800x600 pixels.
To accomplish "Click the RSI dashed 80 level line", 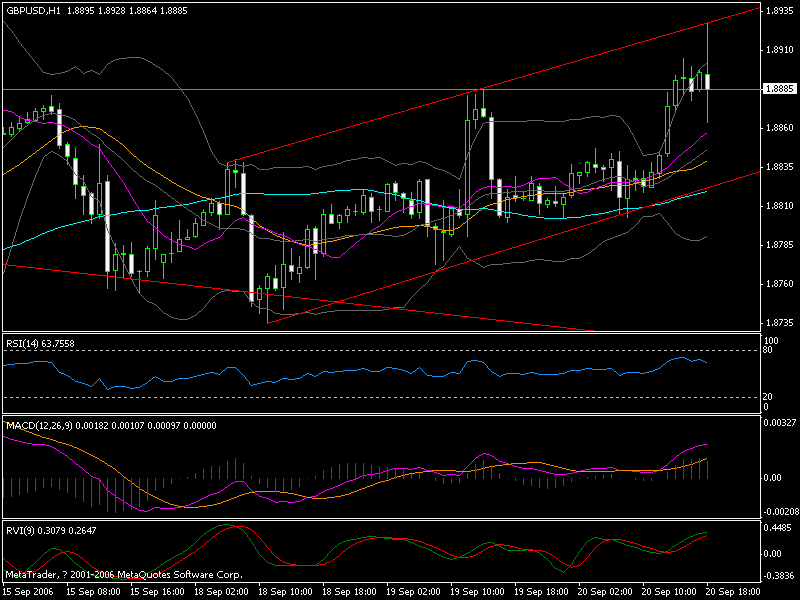I will 382,351.
